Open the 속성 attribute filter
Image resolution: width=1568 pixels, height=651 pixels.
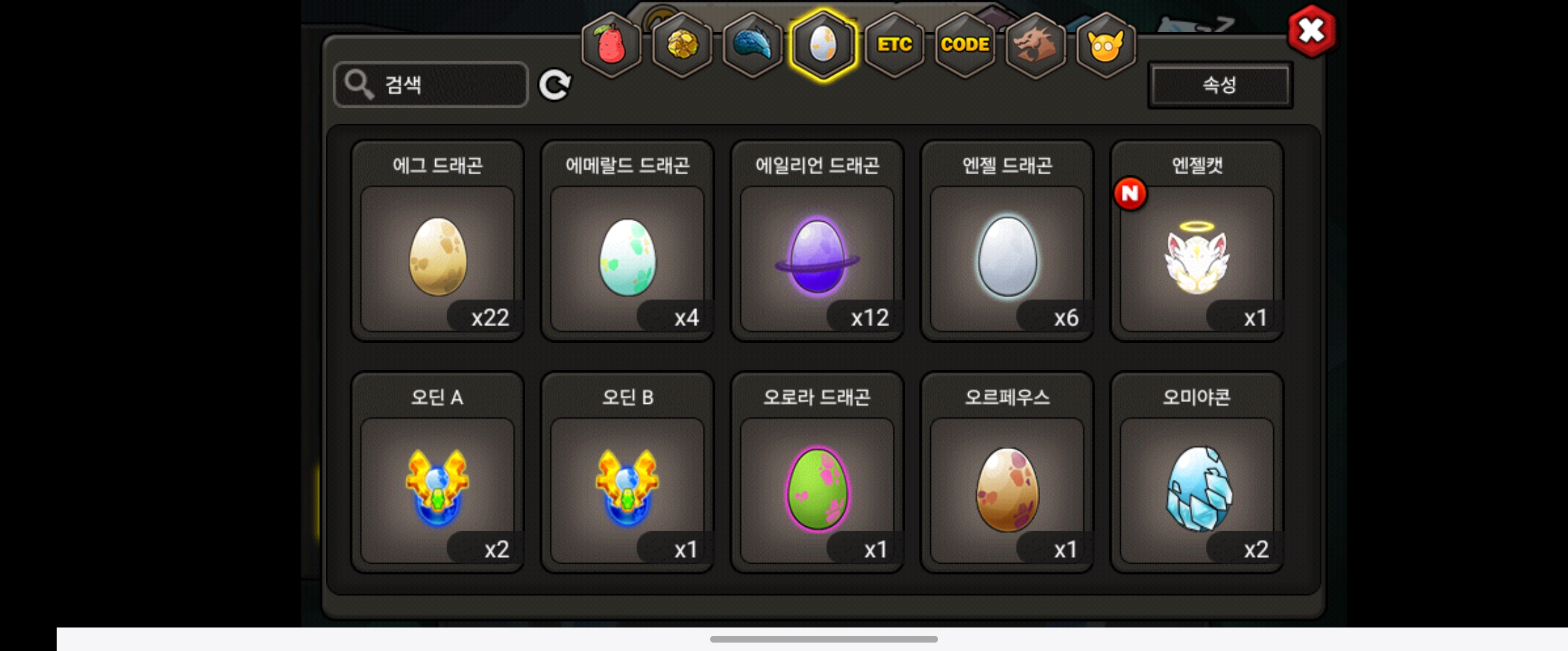pos(1220,85)
